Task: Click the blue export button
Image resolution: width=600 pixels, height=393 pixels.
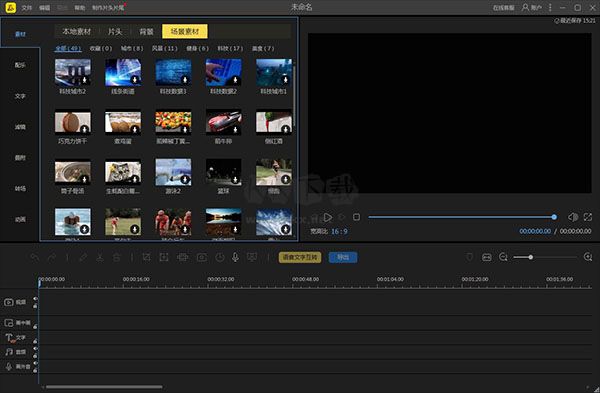Action: coord(343,257)
